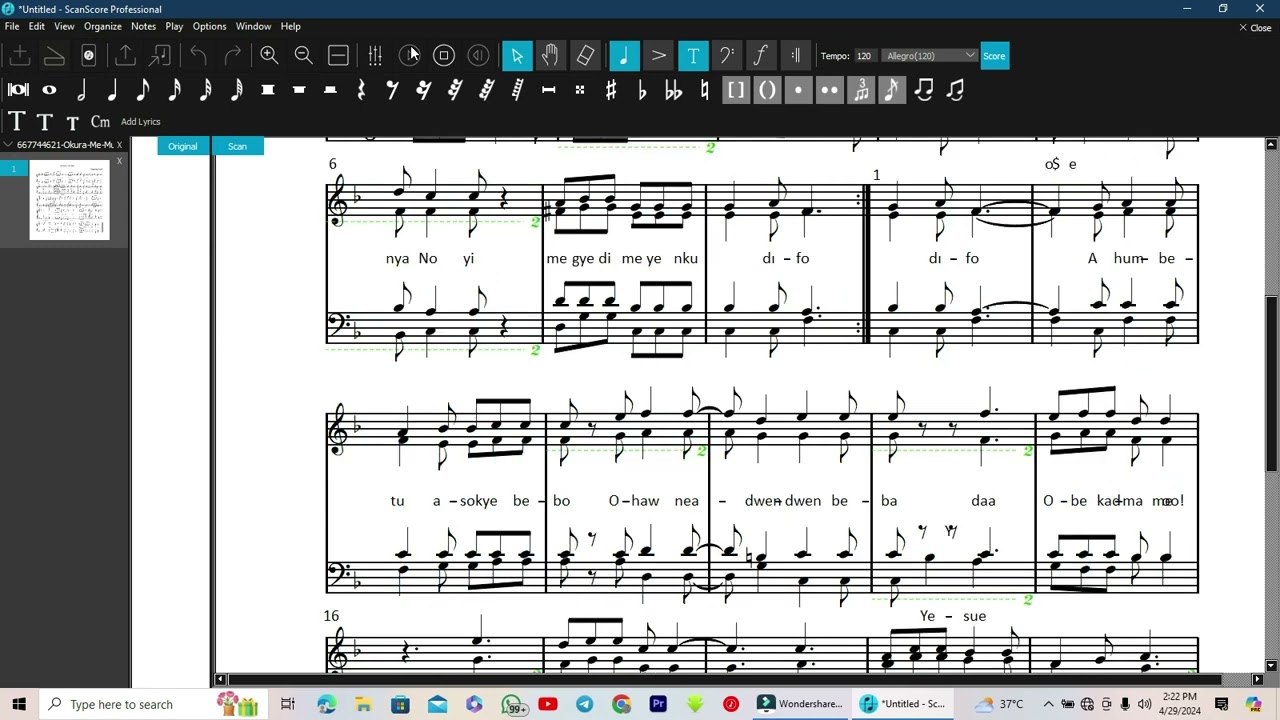Viewport: 1280px width, 720px height.
Task: Open the Organize menu
Action: tap(102, 26)
